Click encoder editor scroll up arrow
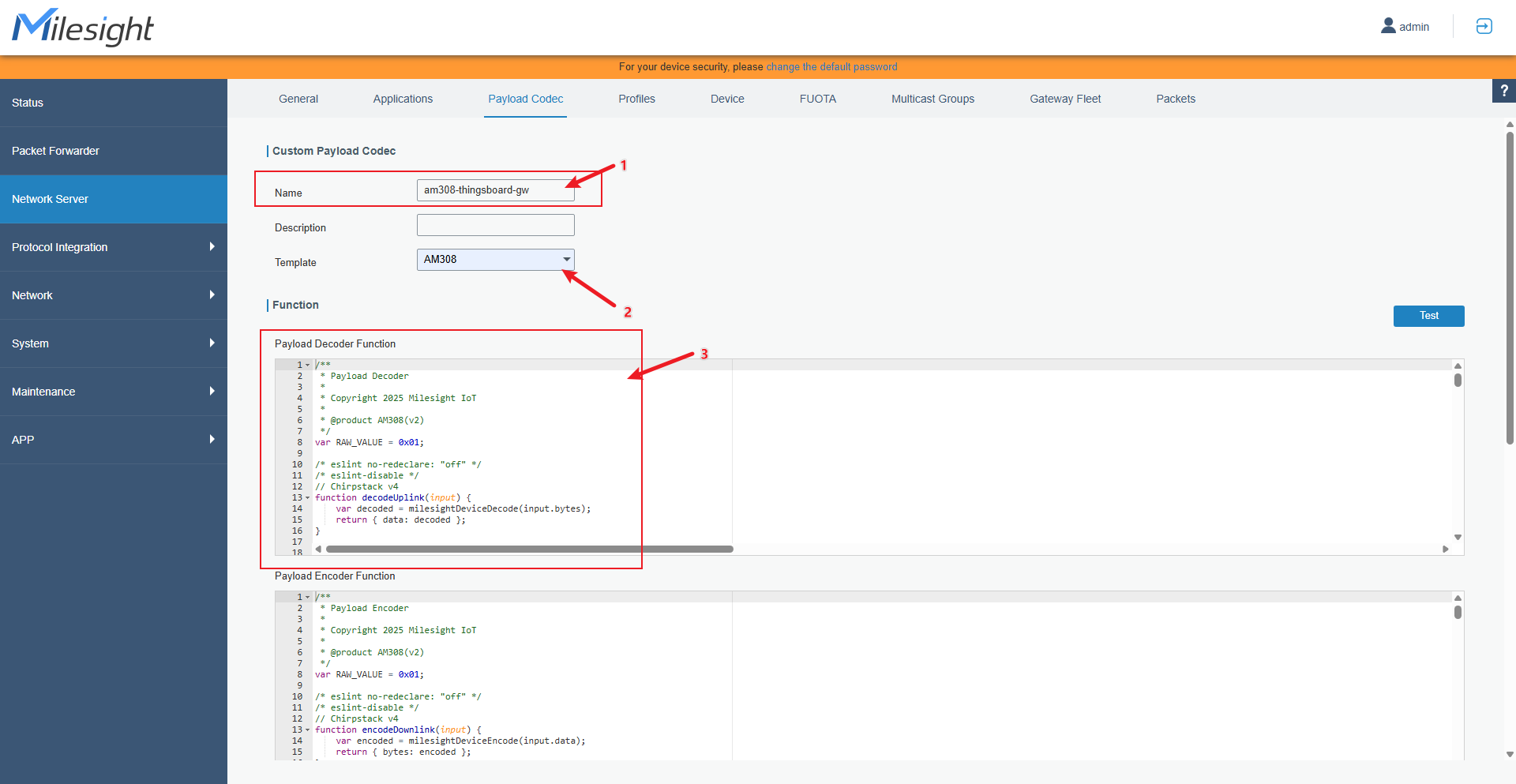 tap(1458, 598)
